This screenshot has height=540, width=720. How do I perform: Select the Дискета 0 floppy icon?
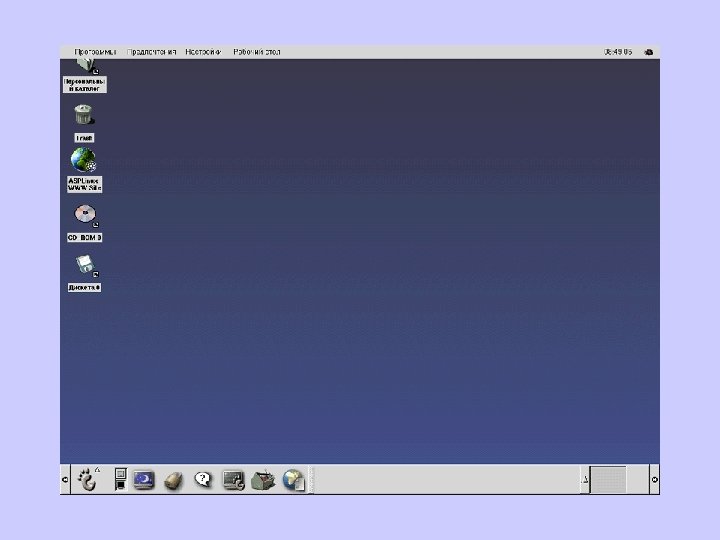[84, 273]
